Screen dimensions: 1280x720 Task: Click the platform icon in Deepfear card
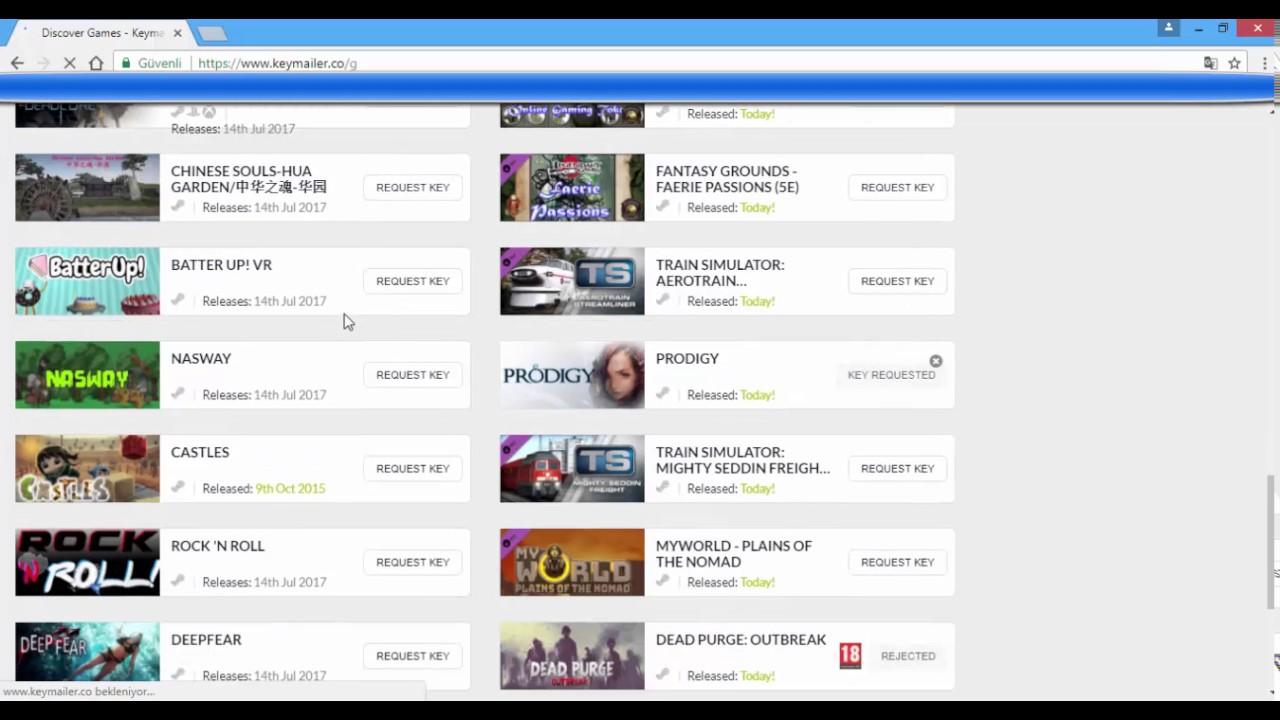(178, 676)
